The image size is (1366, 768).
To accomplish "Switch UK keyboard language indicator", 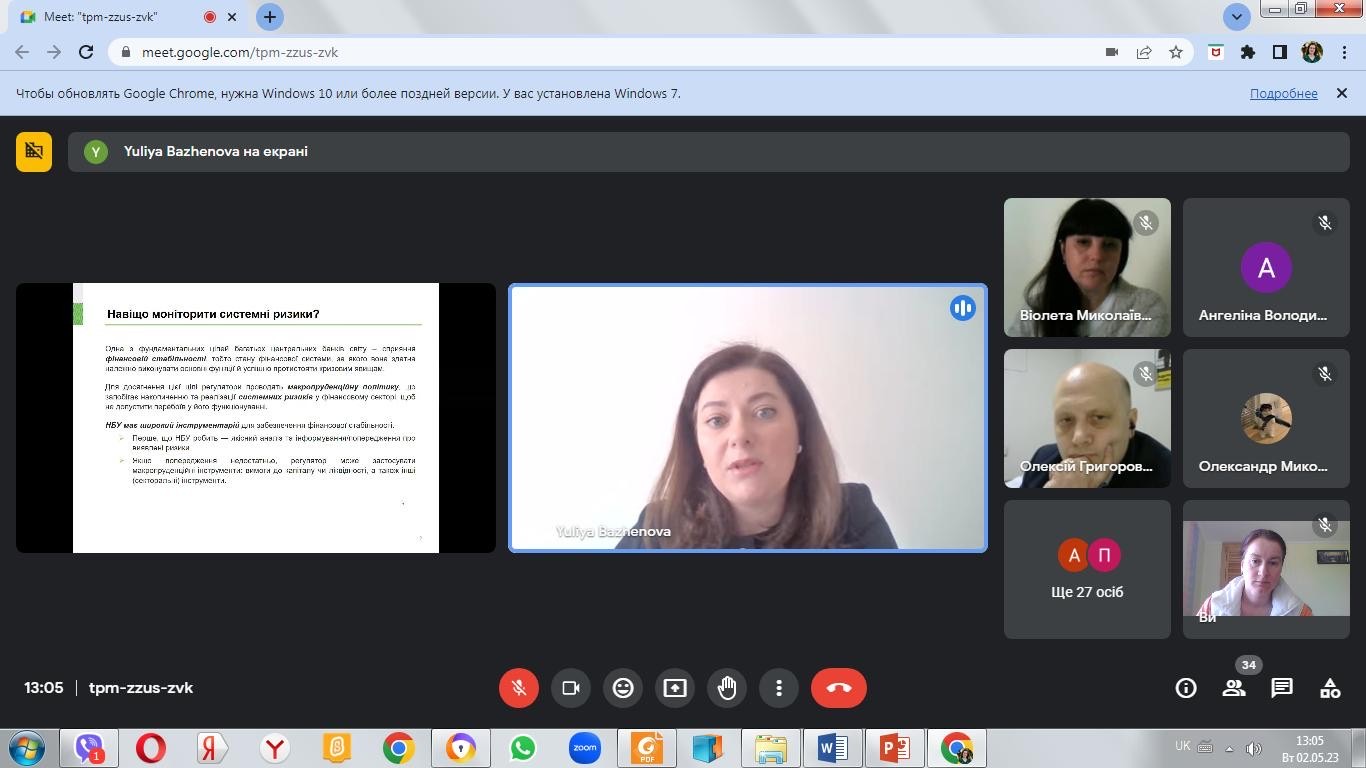I will coord(1183,746).
